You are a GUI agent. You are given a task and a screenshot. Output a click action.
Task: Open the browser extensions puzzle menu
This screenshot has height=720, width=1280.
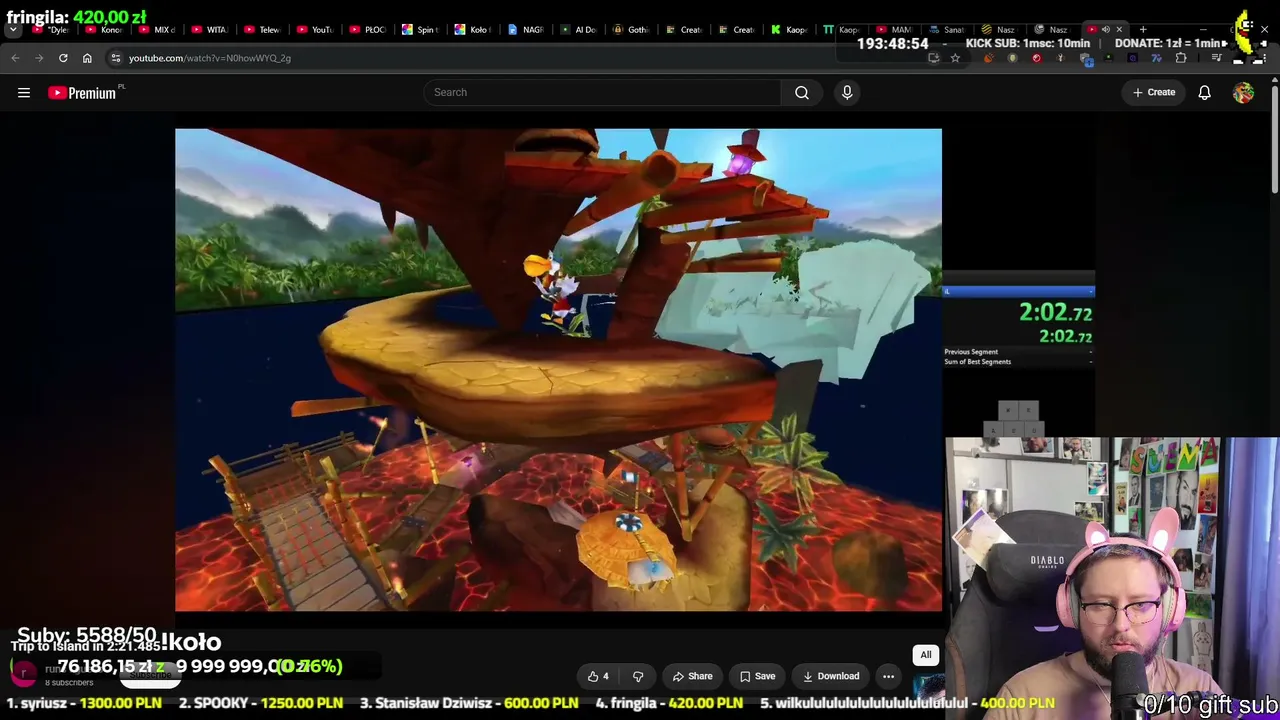pyautogui.click(x=1181, y=58)
